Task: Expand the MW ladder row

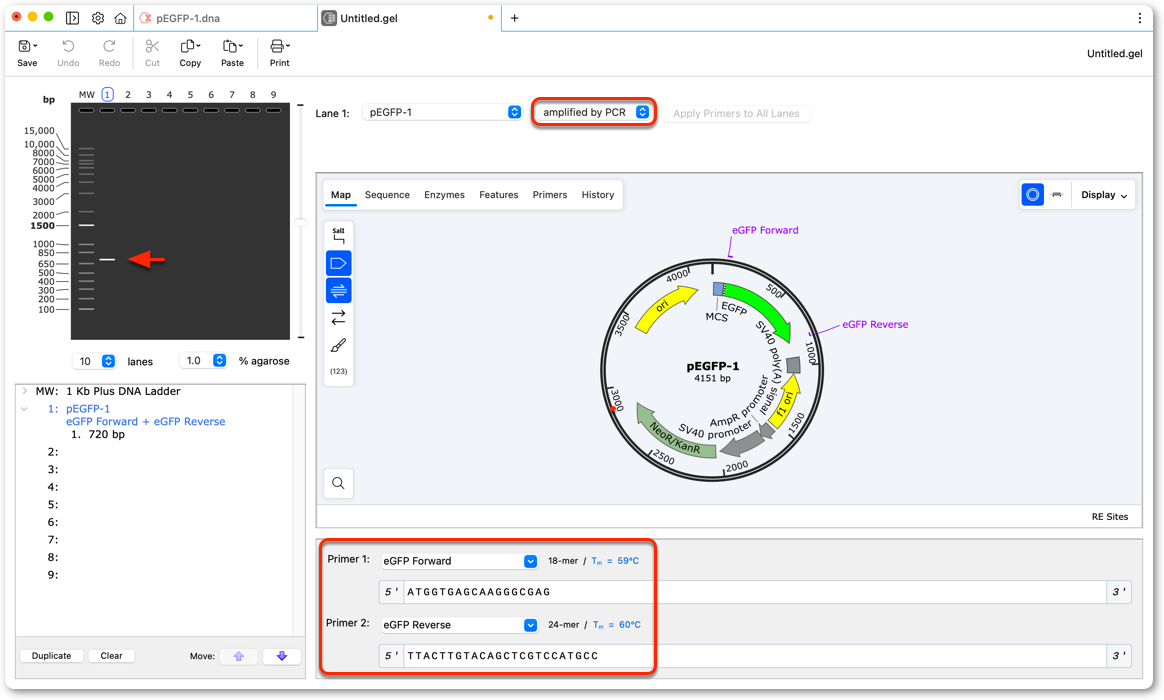Action: (24, 390)
